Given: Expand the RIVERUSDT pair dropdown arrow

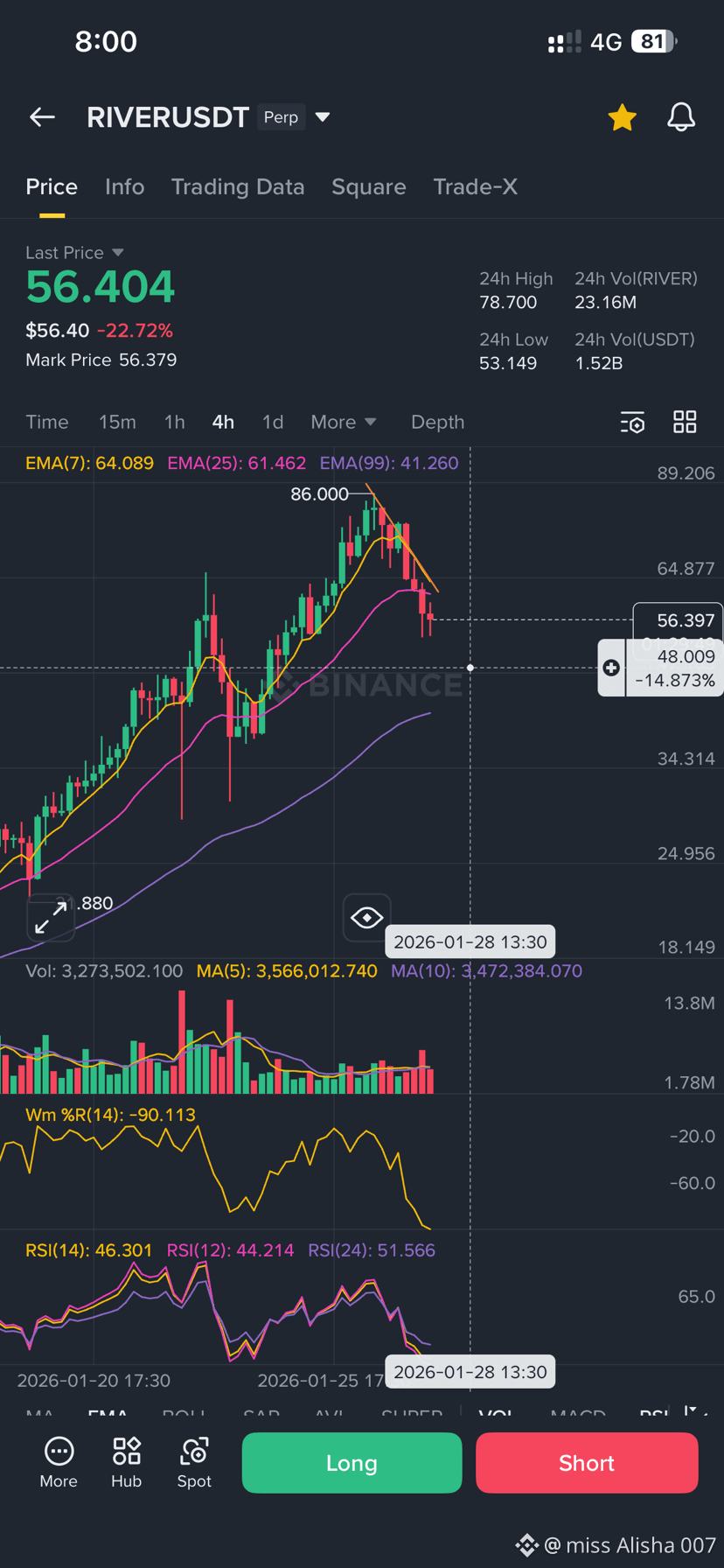Looking at the screenshot, I should [322, 117].
